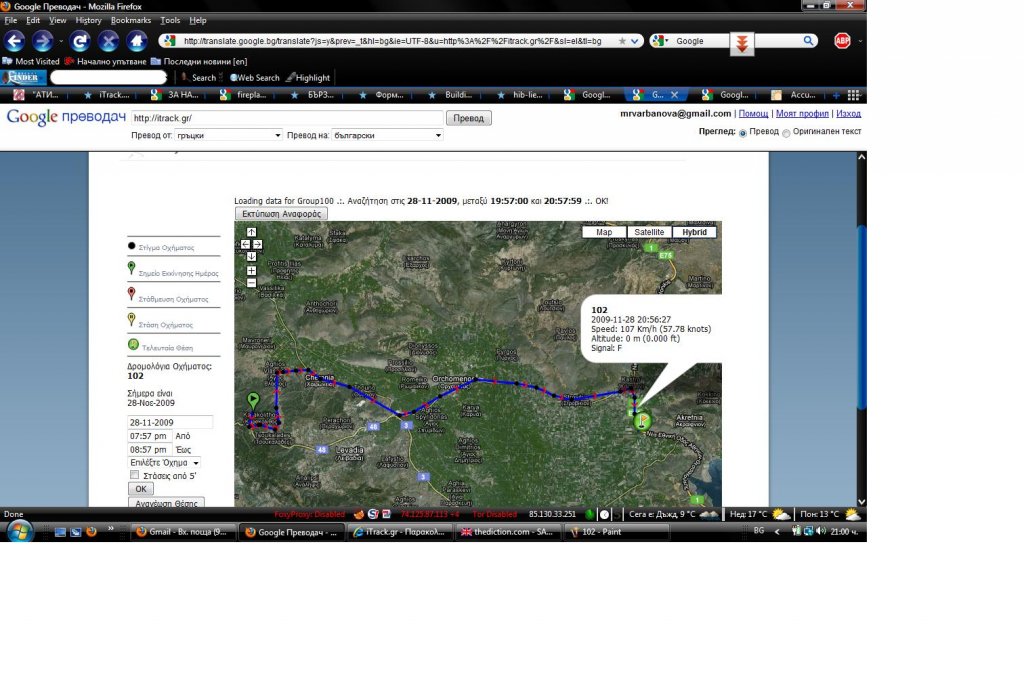
Task: Expand the 'Επιλέξτε Όχημα' vehicle dropdown
Action: coord(164,463)
